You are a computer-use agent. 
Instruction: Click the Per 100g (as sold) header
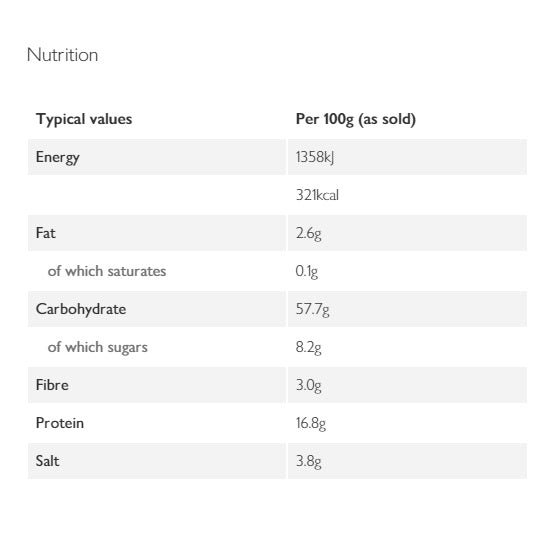tap(356, 119)
